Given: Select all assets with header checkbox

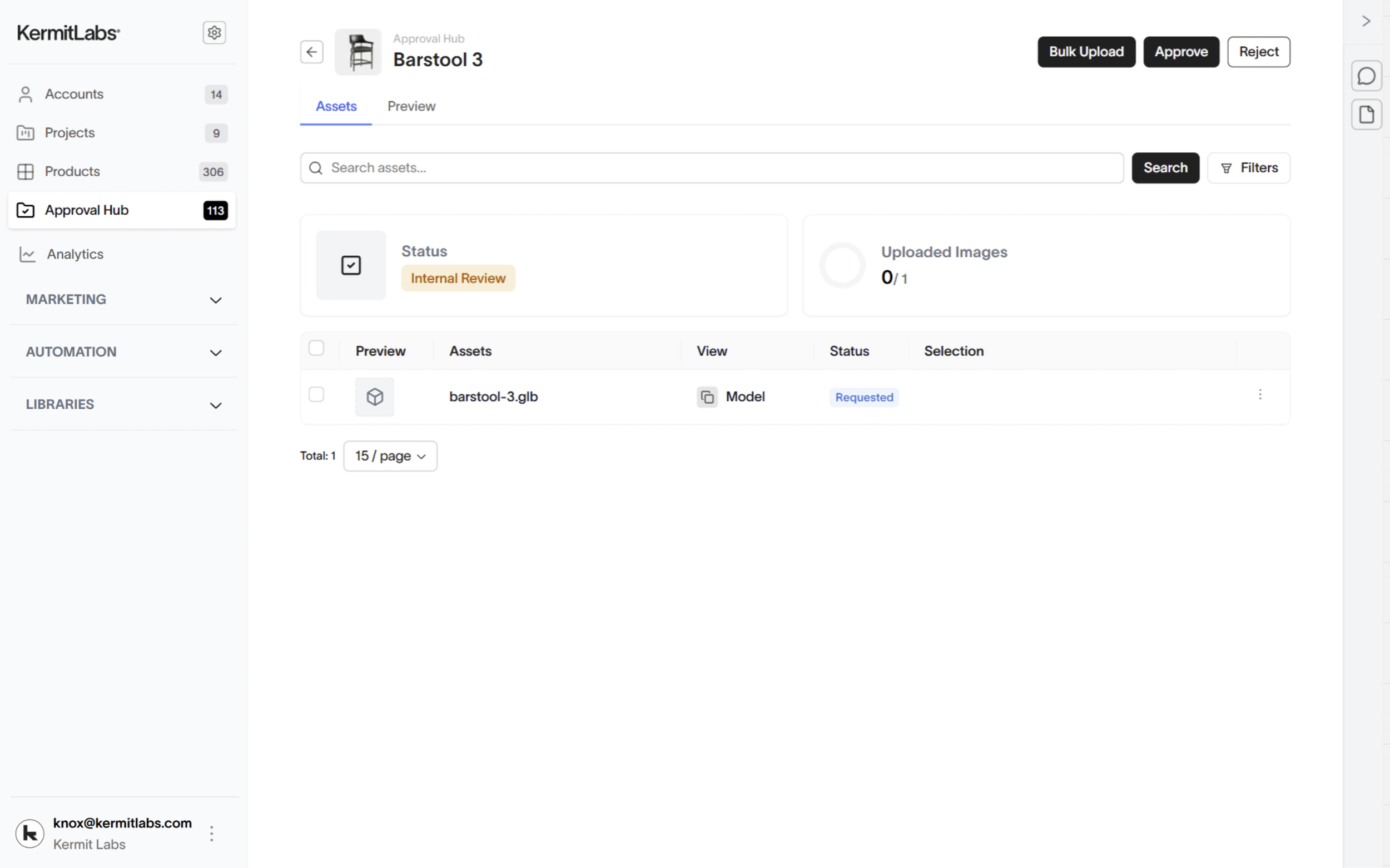Looking at the screenshot, I should click(x=316, y=348).
